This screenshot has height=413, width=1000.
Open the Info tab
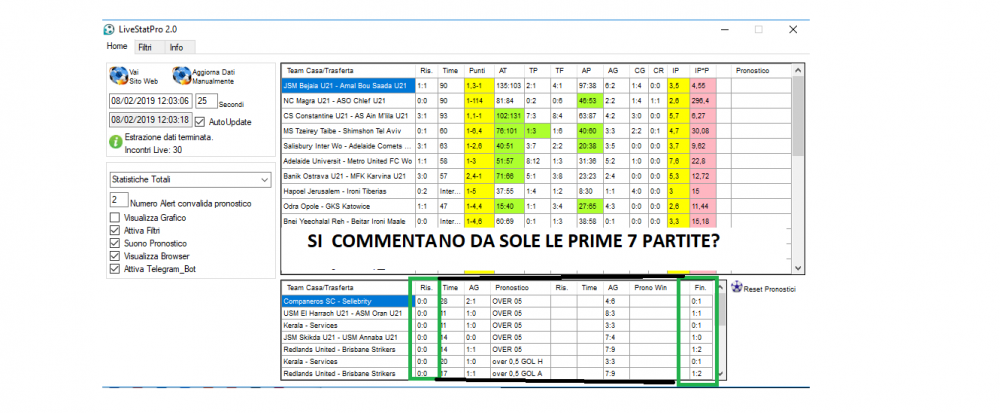[x=176, y=47]
